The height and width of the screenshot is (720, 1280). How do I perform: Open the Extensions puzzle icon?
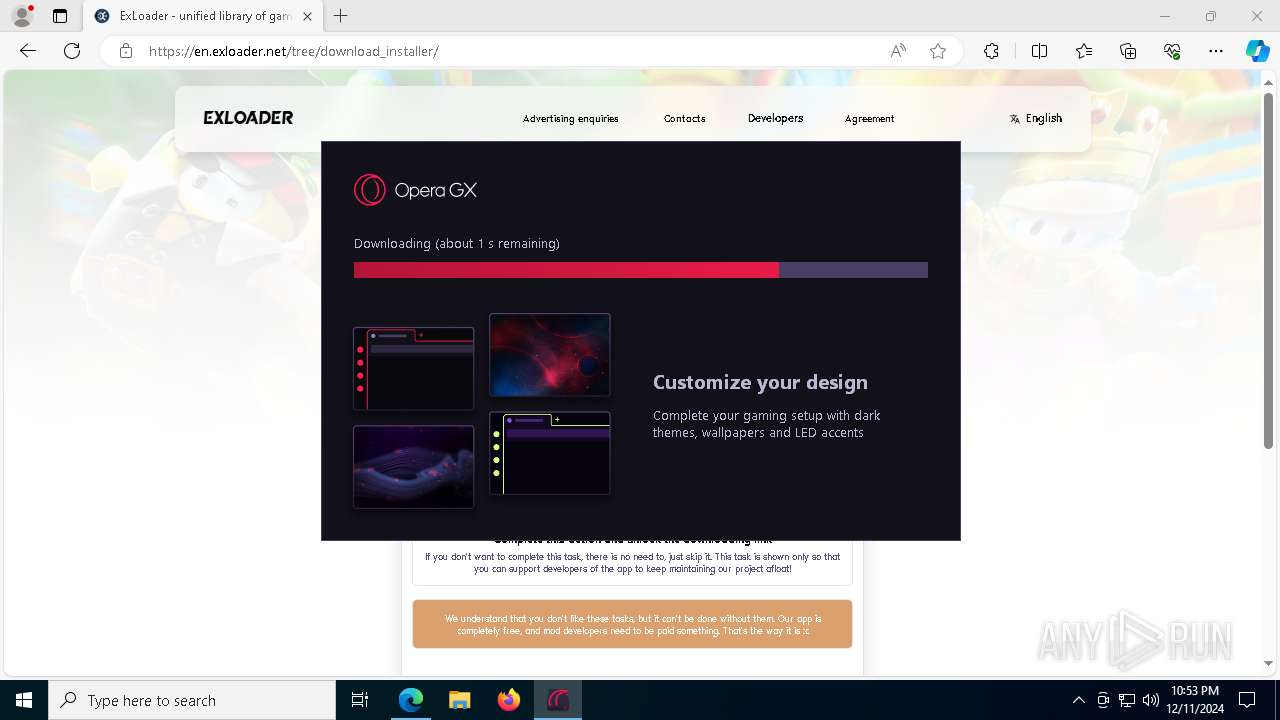pos(991,51)
